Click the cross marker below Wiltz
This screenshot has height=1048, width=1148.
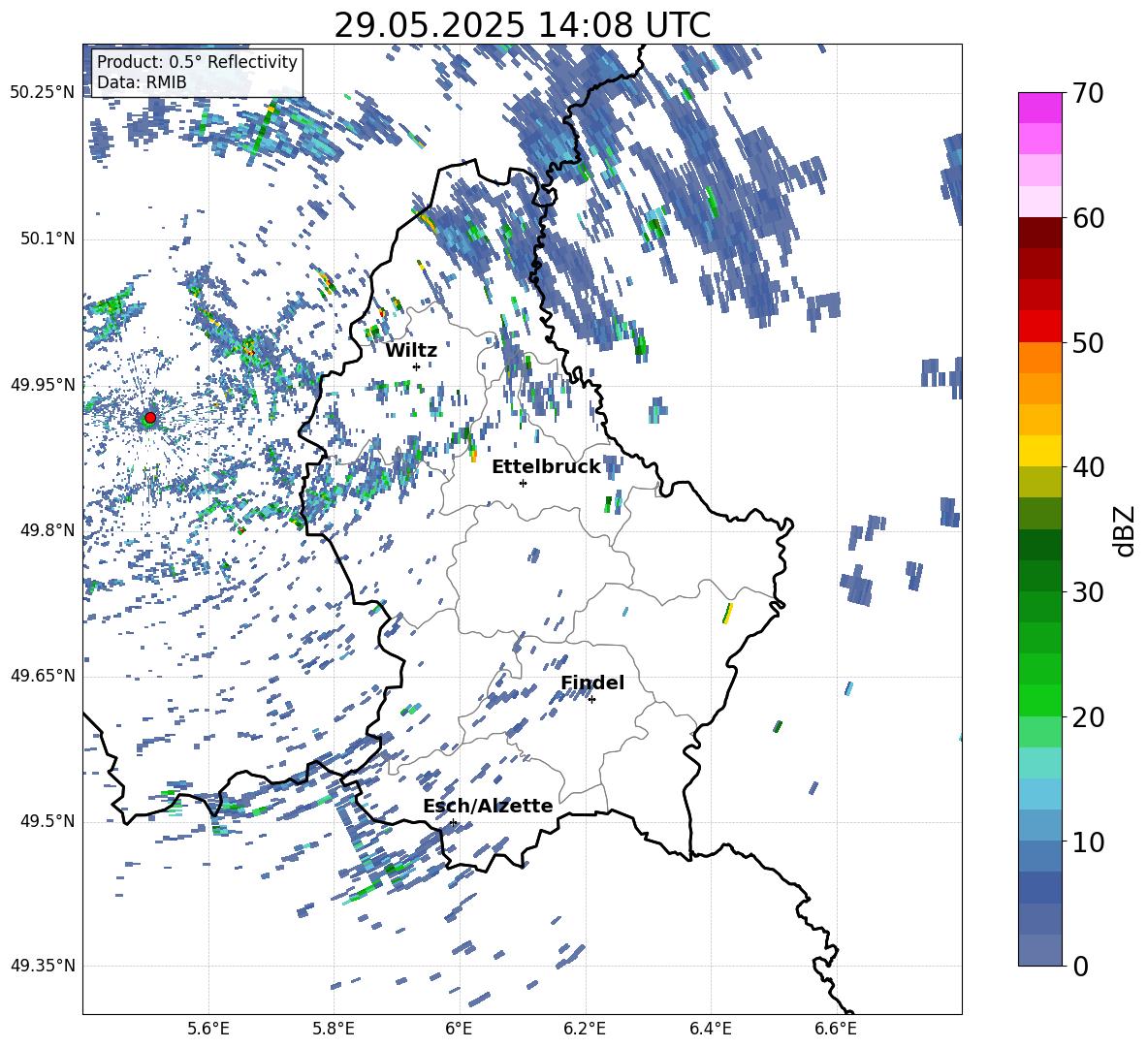coord(417,366)
